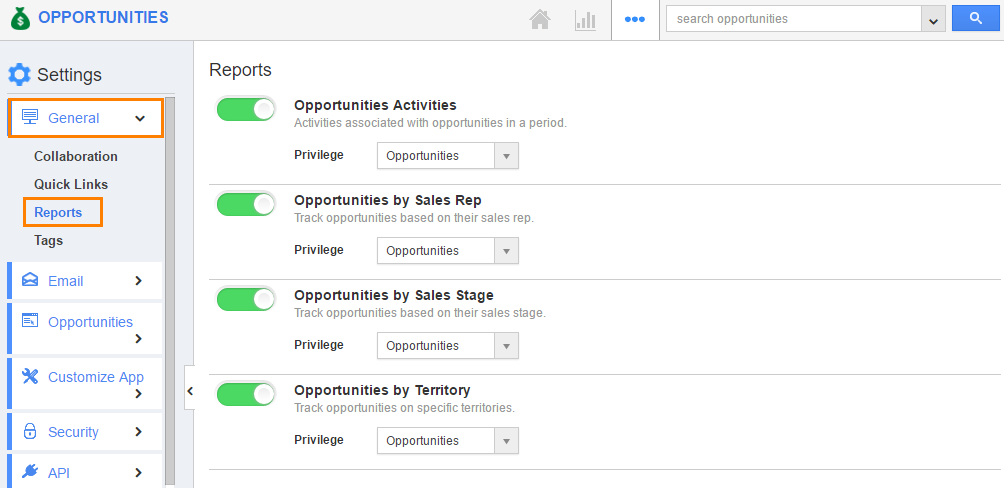Click the search opportunities input field
Screen dimensions: 1004x488
click(794, 19)
